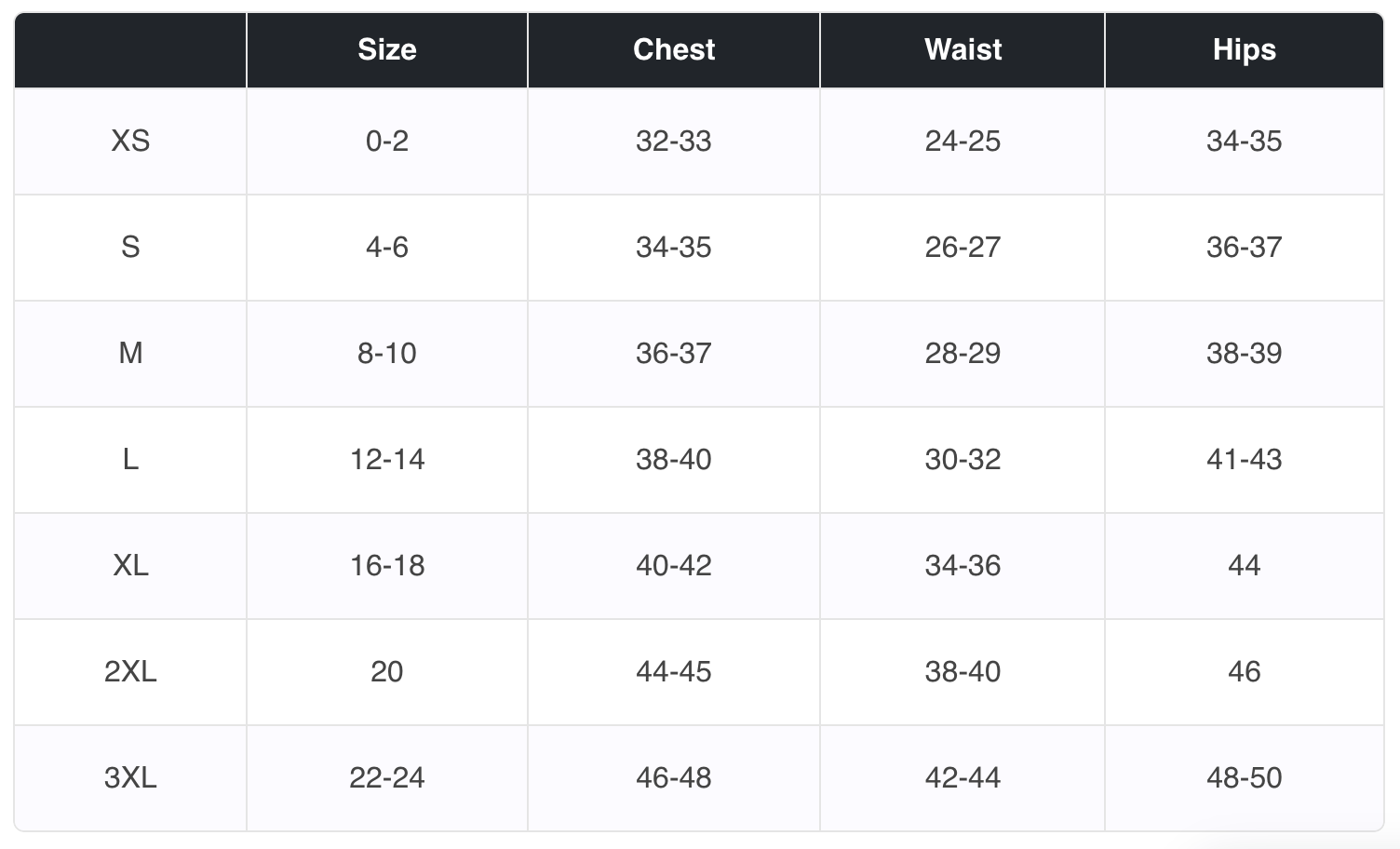The width and height of the screenshot is (1400, 849).
Task: Click the 36-37 chest cell
Action: (674, 354)
